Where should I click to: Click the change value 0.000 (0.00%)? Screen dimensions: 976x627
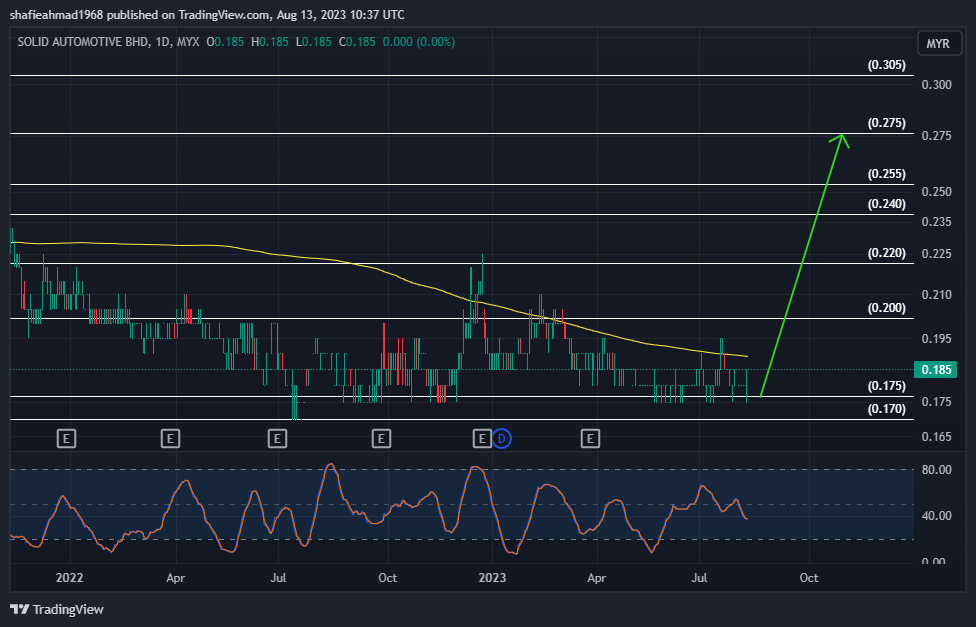click(418, 42)
